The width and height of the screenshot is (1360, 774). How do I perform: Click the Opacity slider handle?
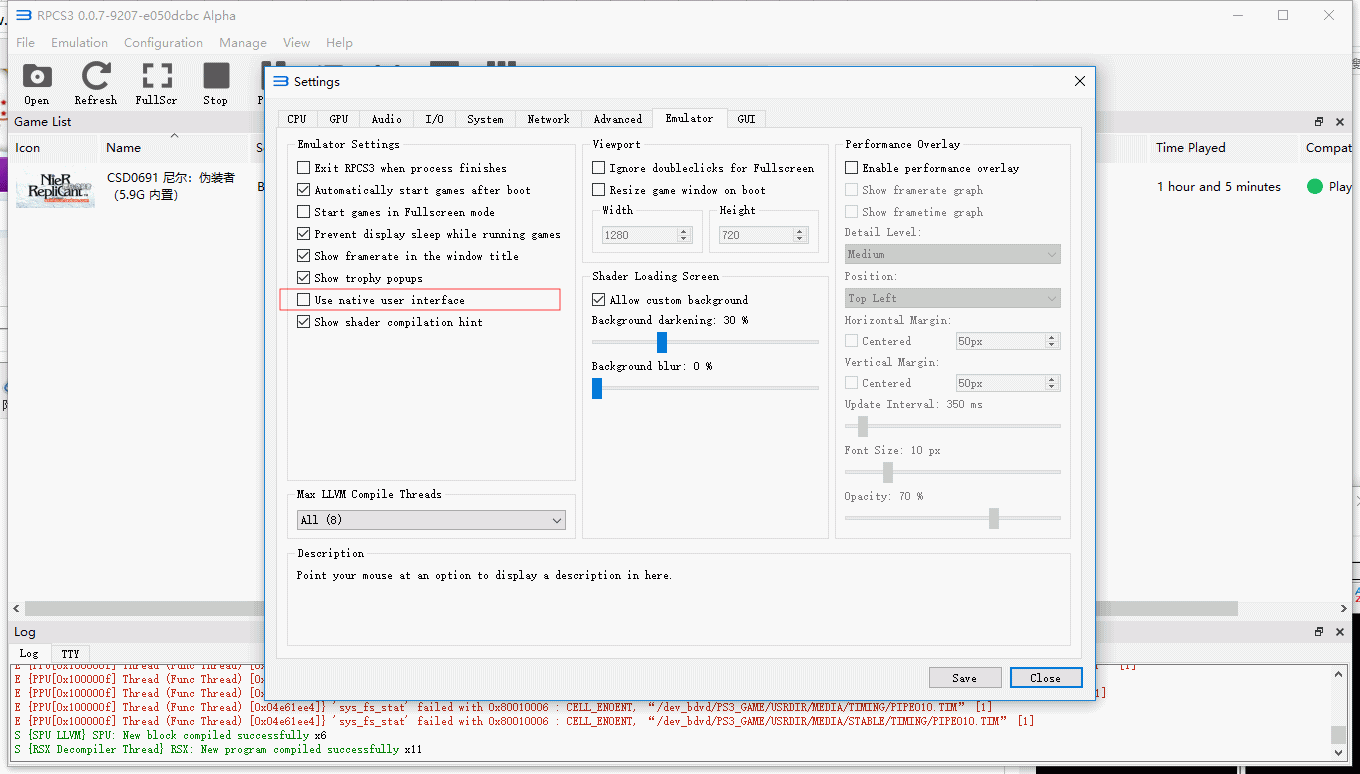coord(994,518)
